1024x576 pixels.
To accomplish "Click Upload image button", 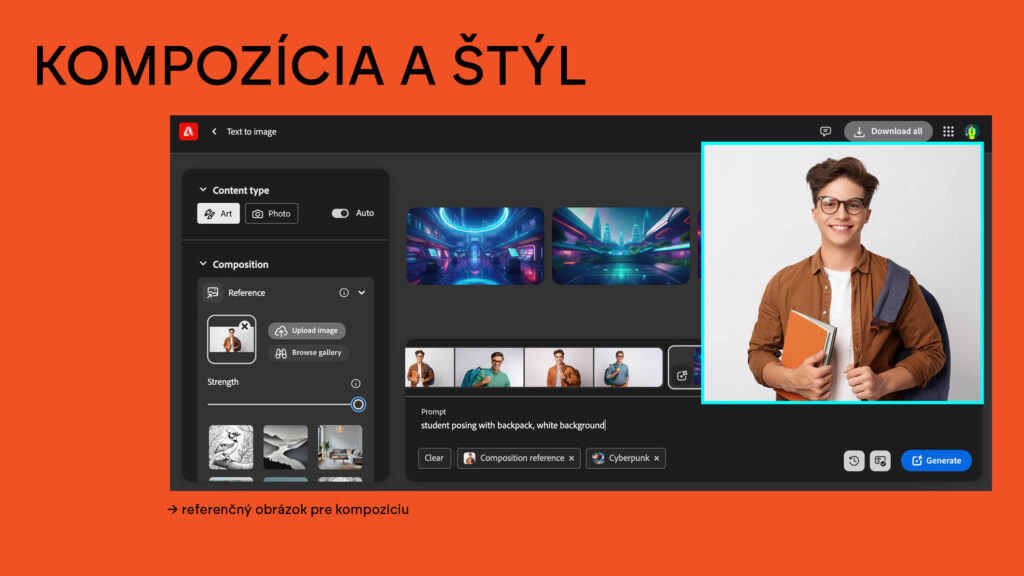I will [307, 330].
